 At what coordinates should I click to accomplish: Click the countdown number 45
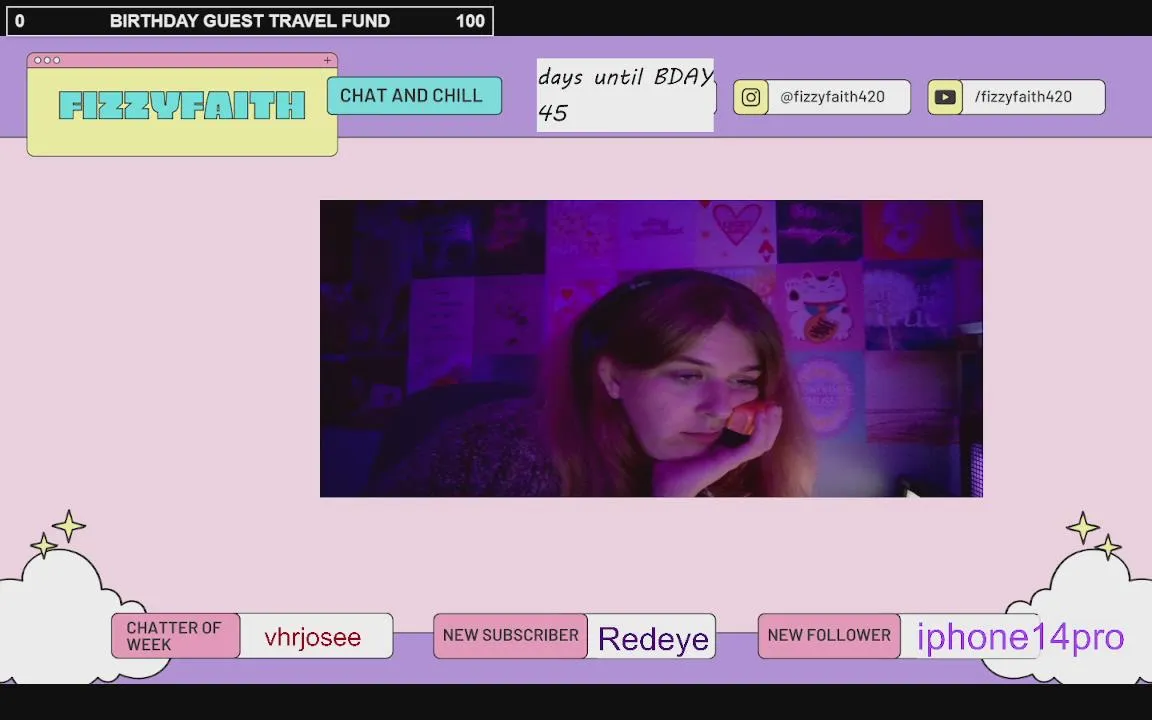(x=553, y=113)
